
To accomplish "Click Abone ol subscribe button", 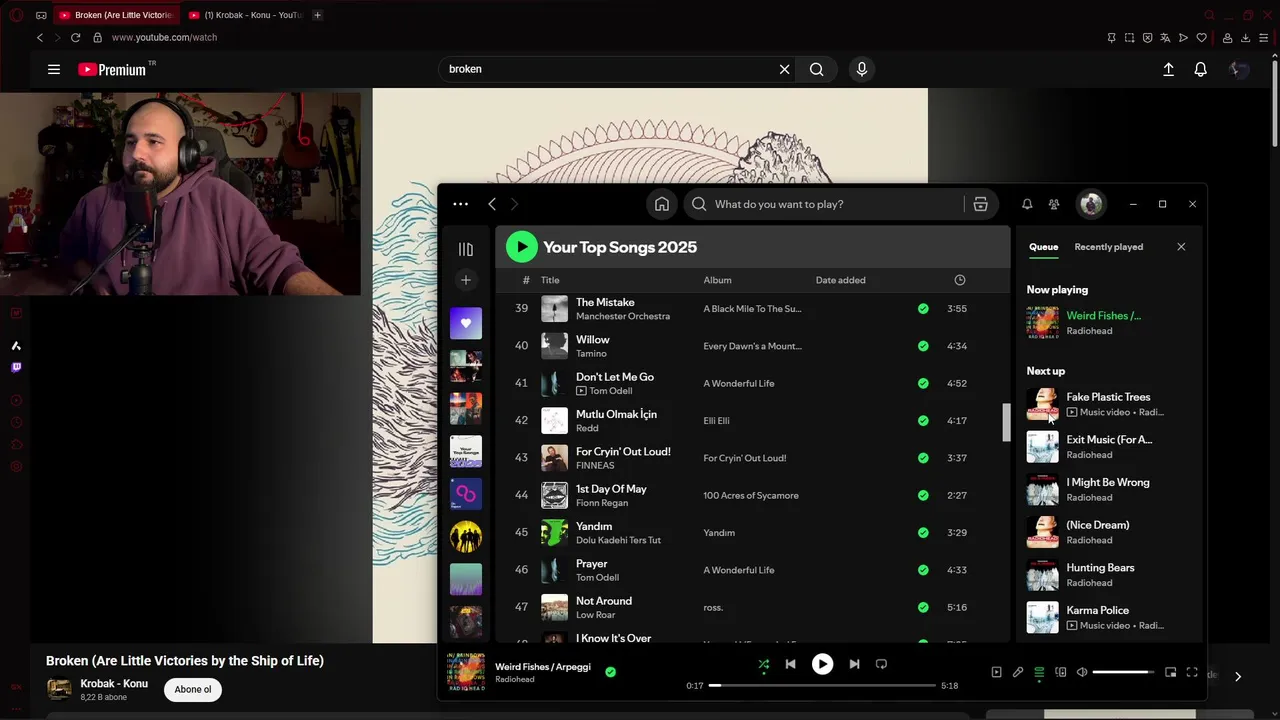I will pyautogui.click(x=193, y=690).
